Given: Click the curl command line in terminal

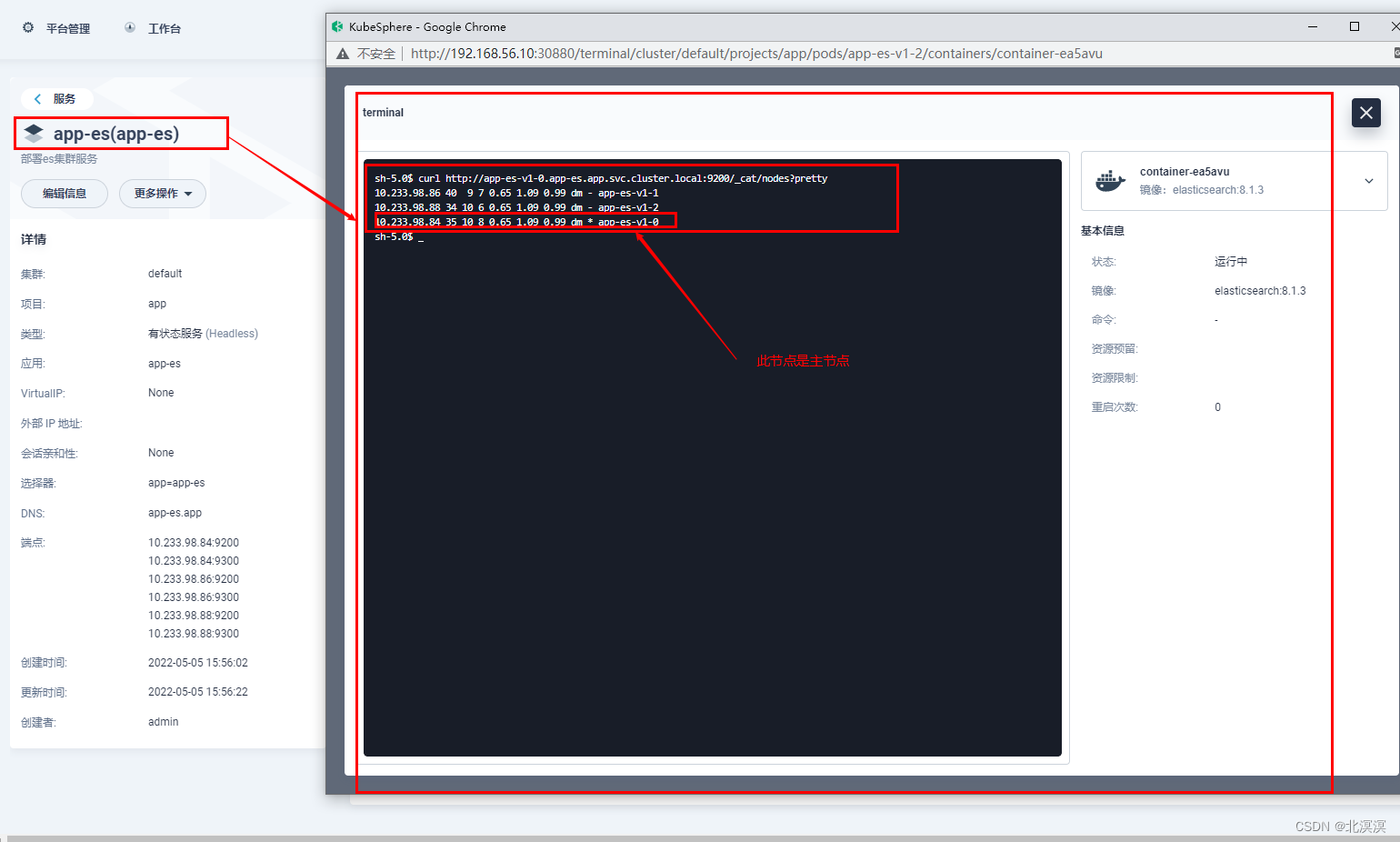Looking at the screenshot, I should coord(601,178).
